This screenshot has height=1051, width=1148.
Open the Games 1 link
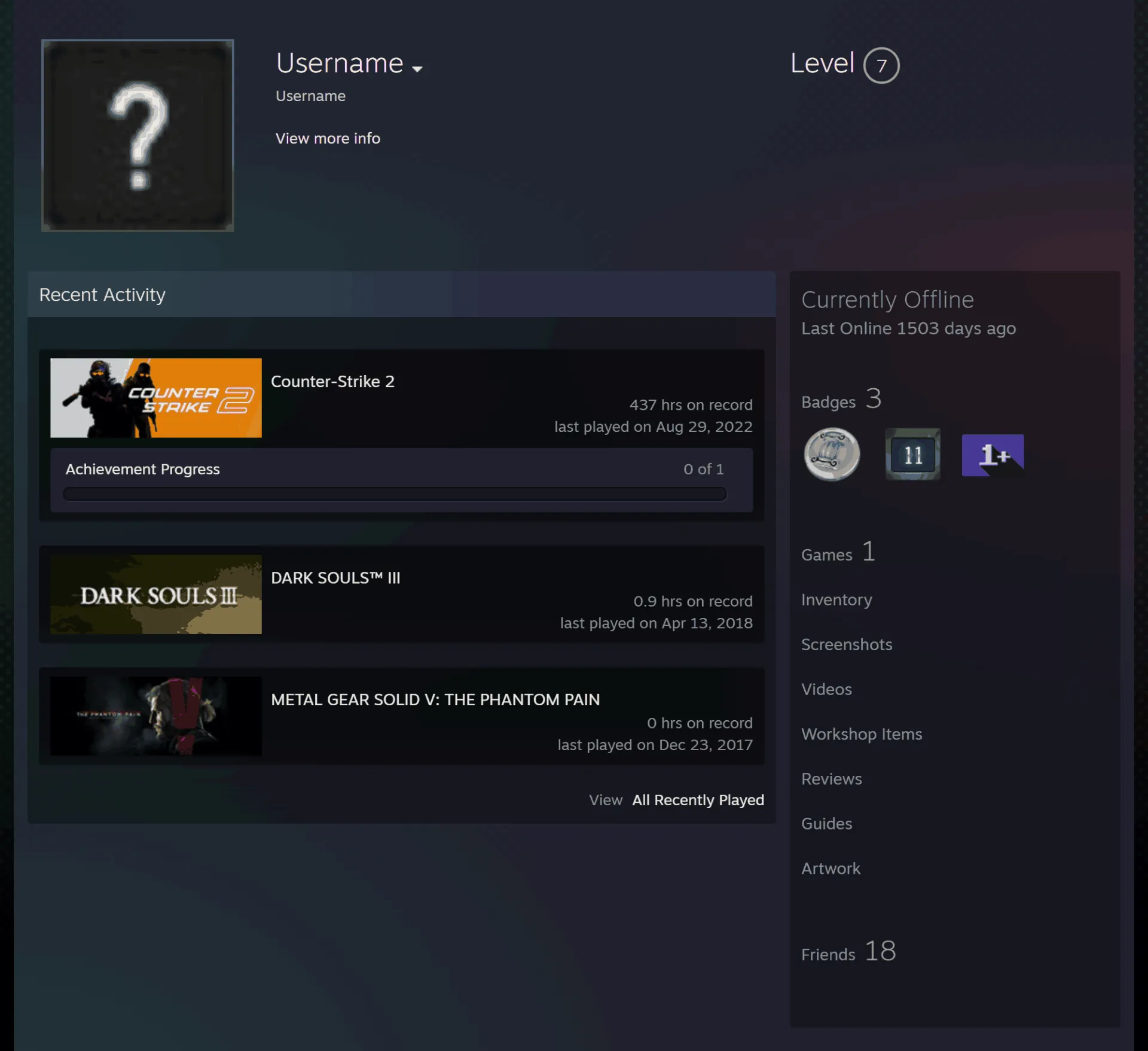pyautogui.click(x=838, y=552)
